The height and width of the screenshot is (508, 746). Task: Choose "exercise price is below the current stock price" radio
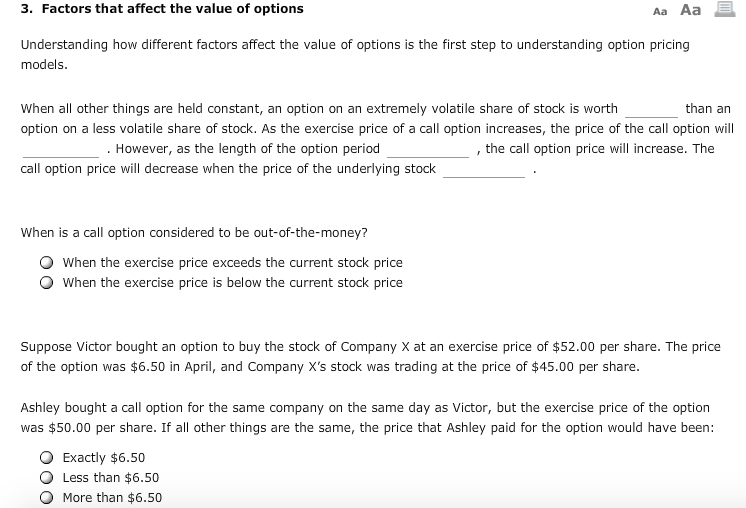point(46,283)
